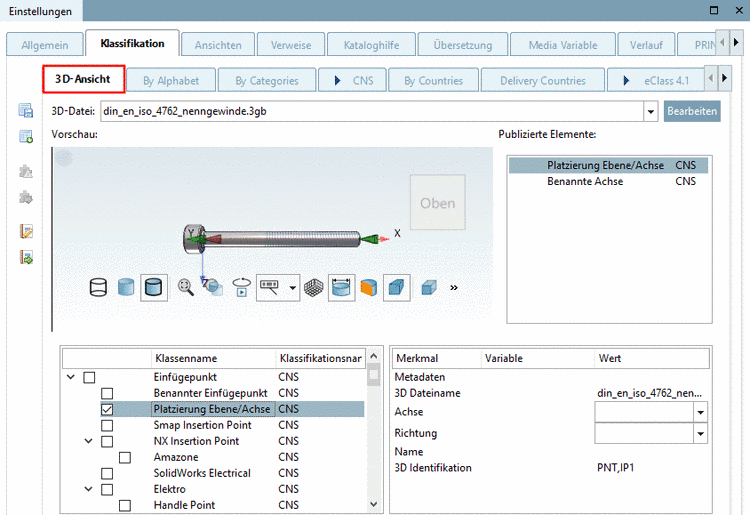Screen dimensions: 750x515
Task: Select the By Alphabet subtab
Action: (x=171, y=80)
